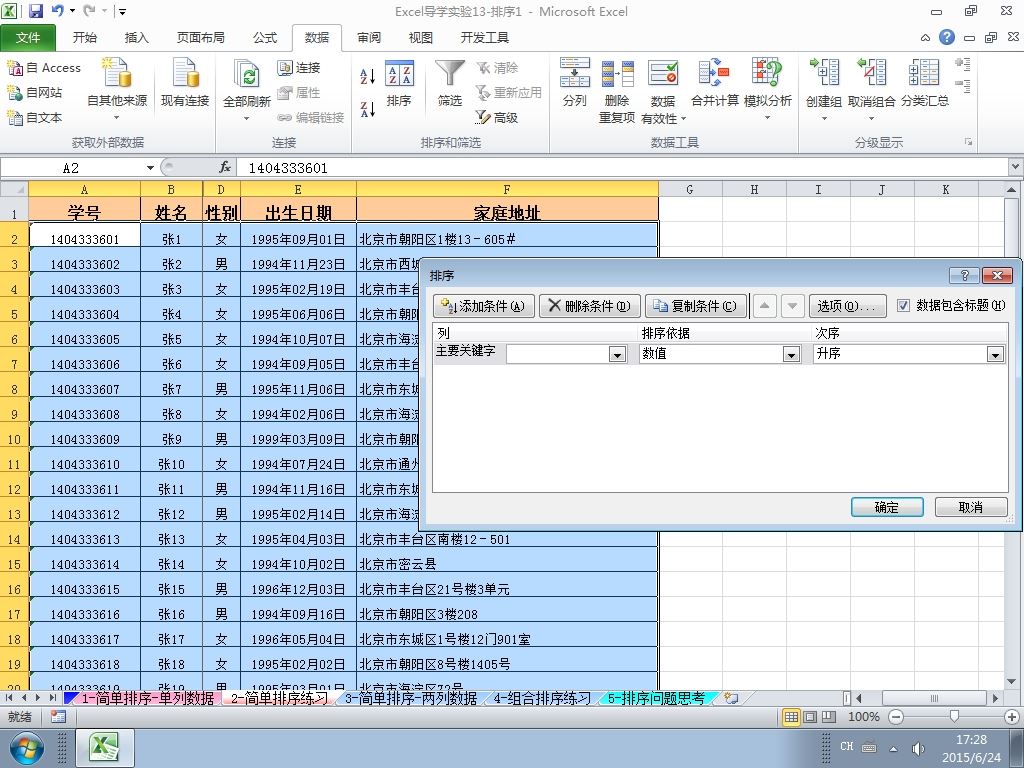Expand Ungroup (取消组合) dropdown

(x=871, y=118)
